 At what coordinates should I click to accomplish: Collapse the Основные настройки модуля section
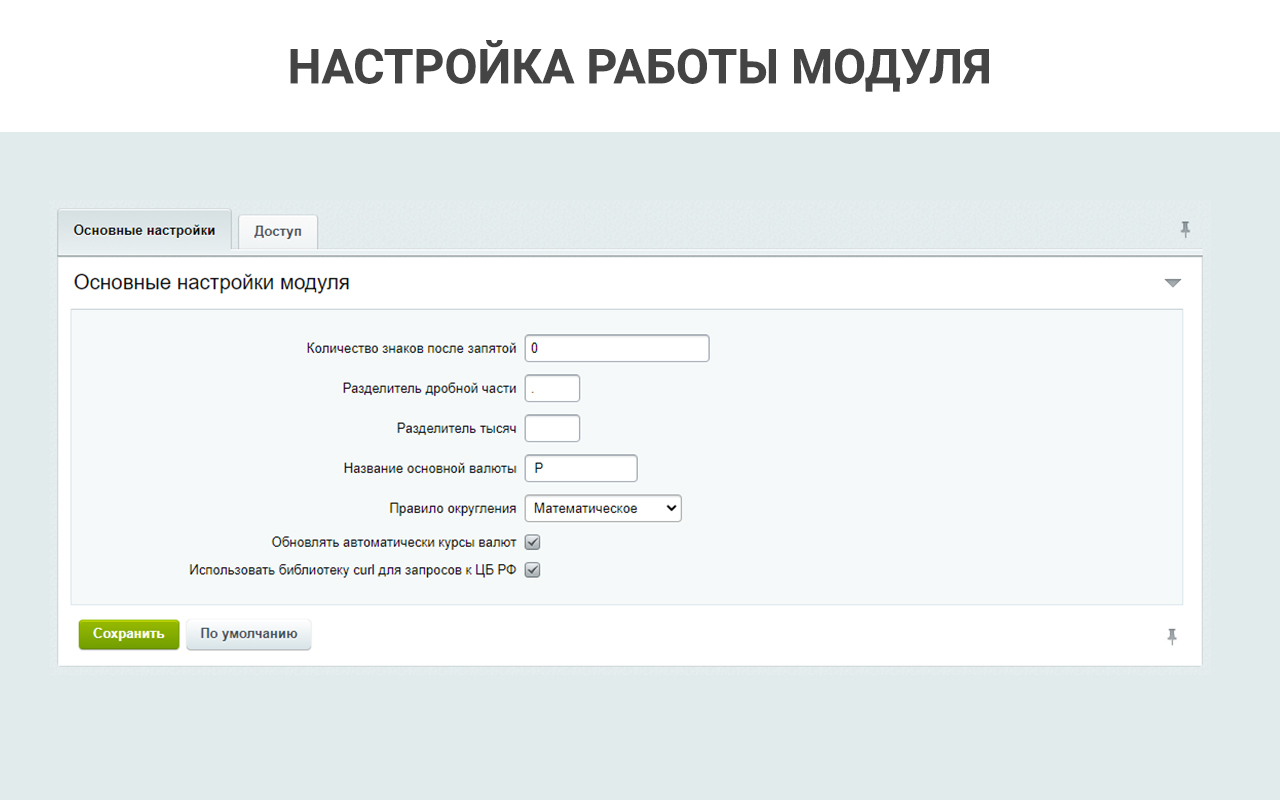click(1173, 283)
